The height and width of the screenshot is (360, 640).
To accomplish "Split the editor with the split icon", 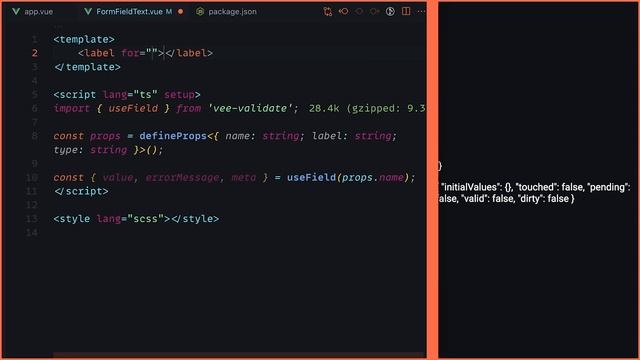I will (x=406, y=11).
